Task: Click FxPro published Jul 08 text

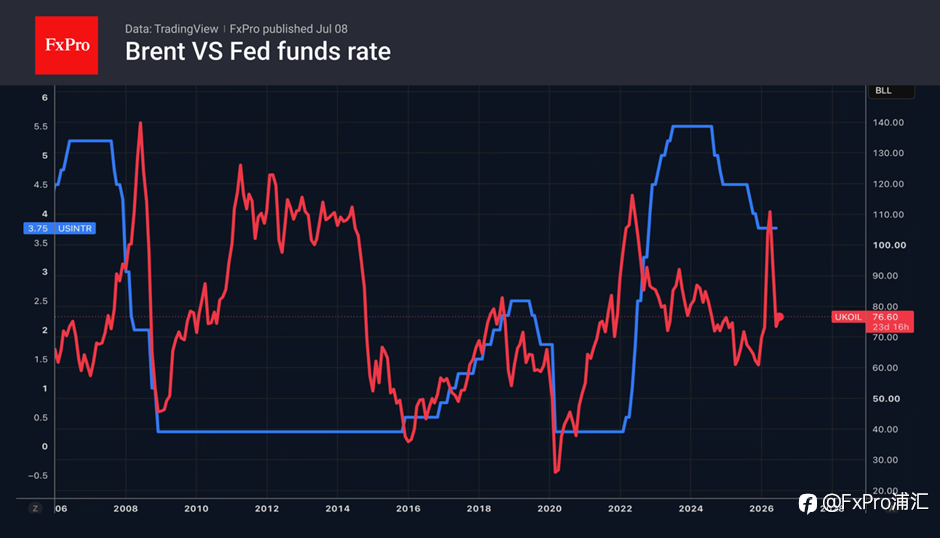Action: click(x=288, y=29)
